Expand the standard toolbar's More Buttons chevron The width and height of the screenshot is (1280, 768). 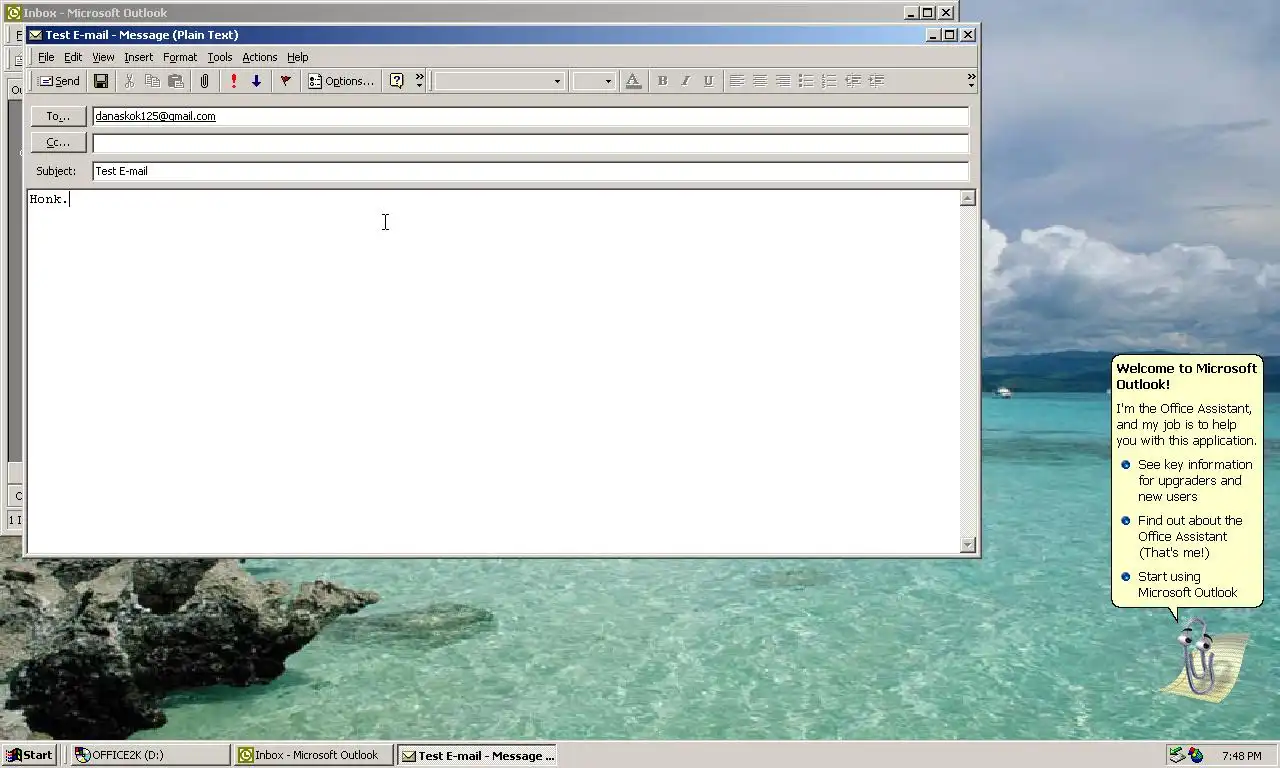click(x=419, y=80)
